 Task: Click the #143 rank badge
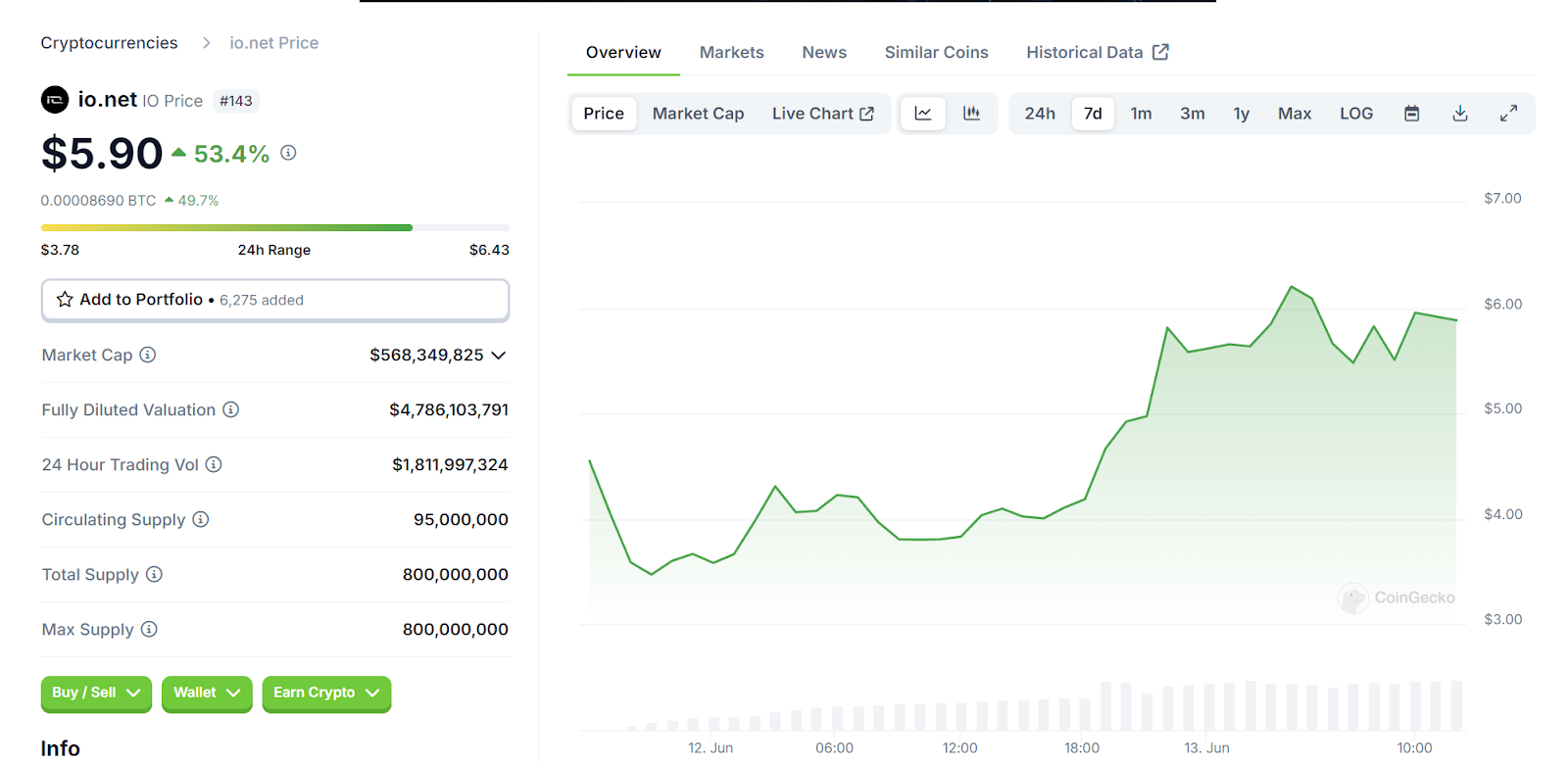point(236,101)
